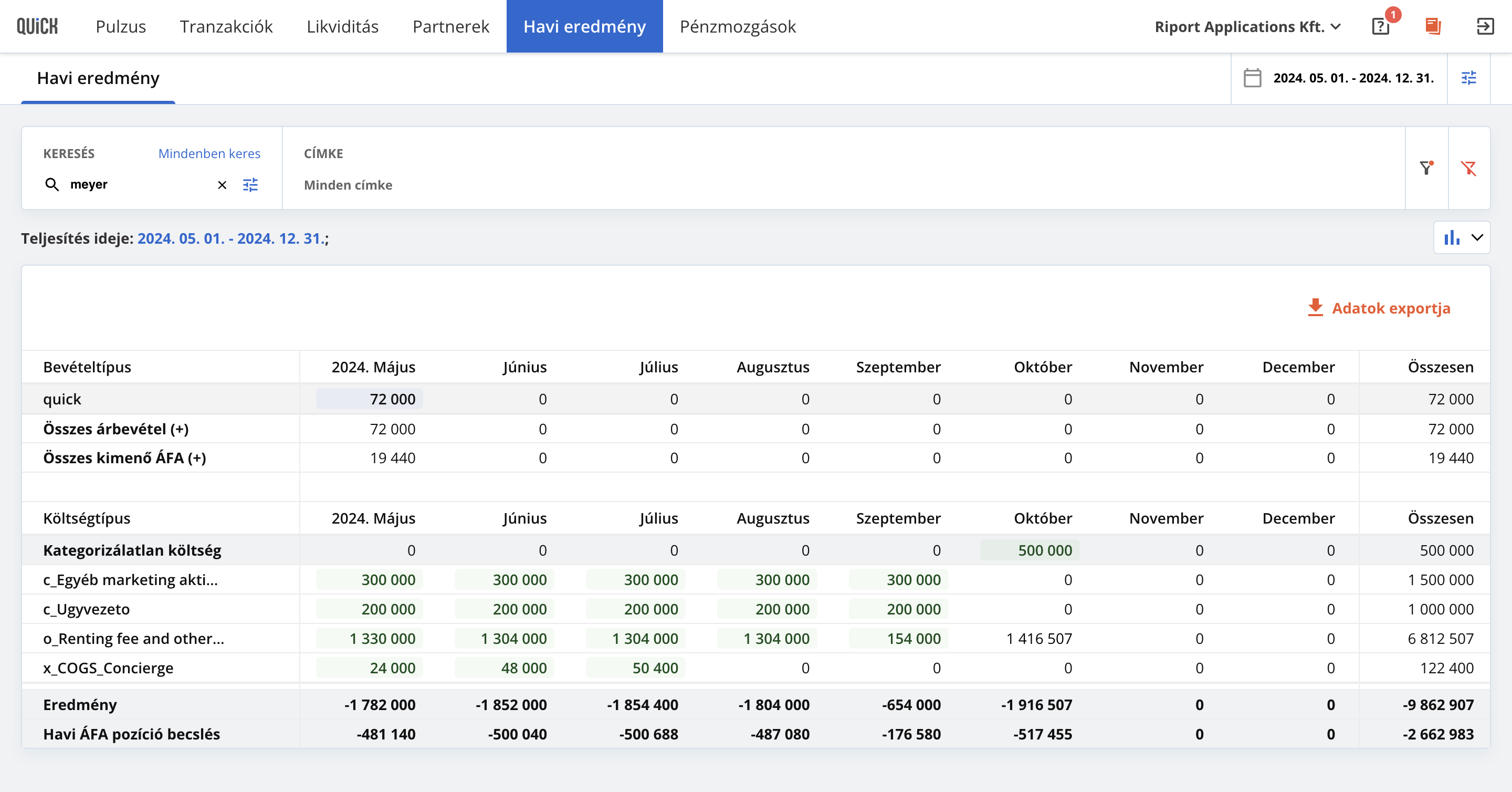
Task: Click c_Ugyvezeto row label
Action: point(86,609)
